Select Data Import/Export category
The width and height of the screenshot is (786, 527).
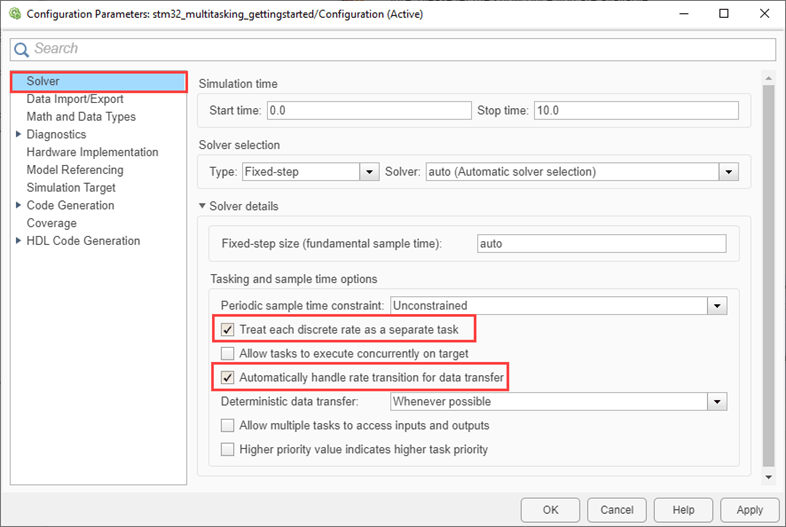[x=75, y=99]
